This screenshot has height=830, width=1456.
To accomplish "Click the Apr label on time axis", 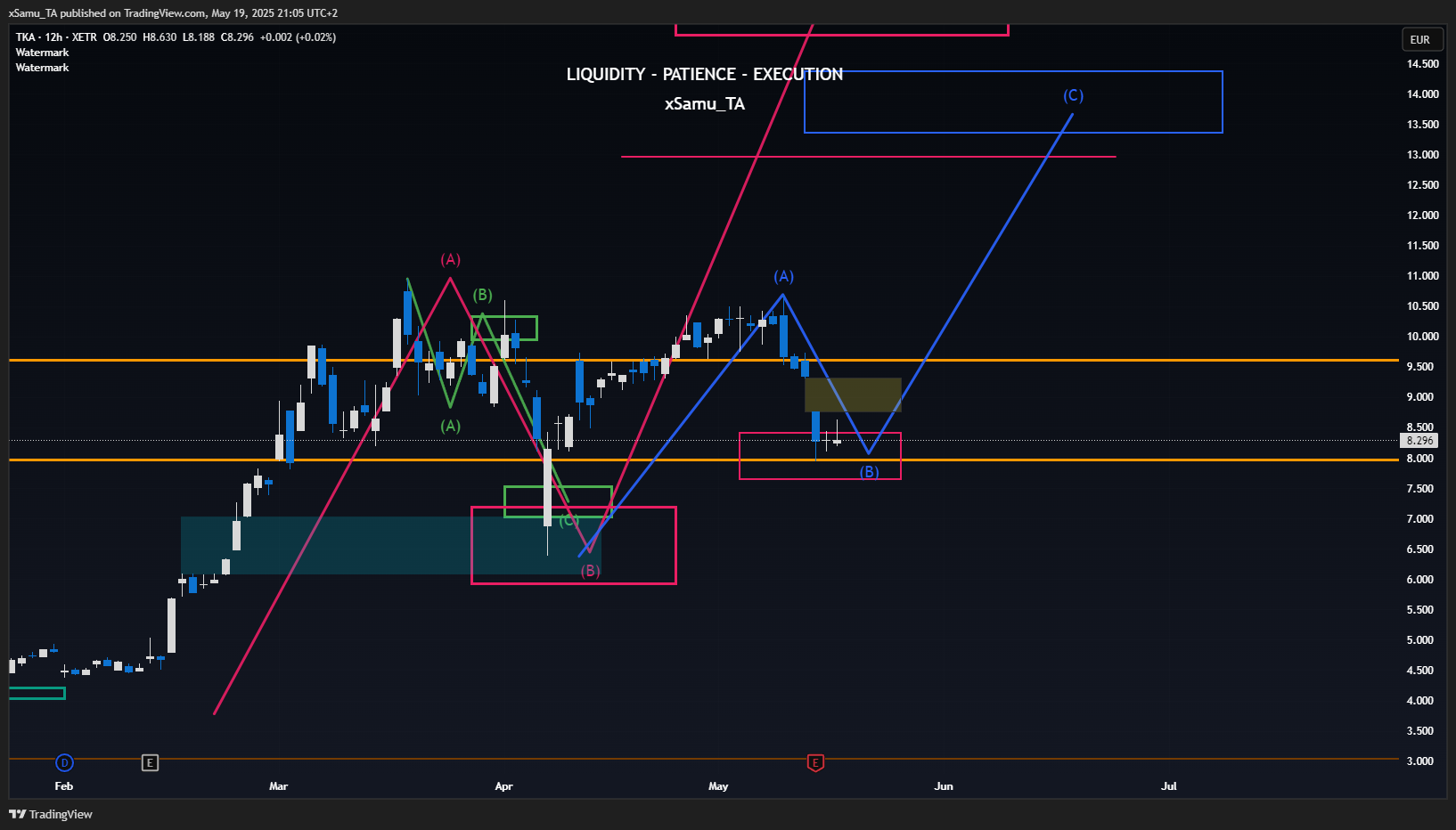I will pyautogui.click(x=503, y=786).
